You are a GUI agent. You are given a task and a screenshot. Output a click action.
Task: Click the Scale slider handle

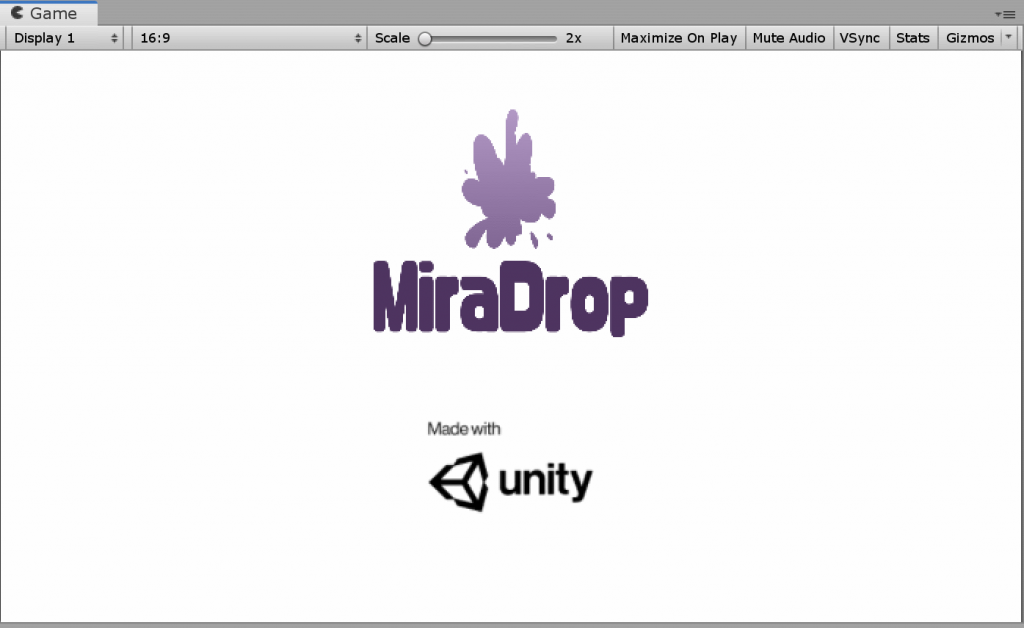click(424, 38)
